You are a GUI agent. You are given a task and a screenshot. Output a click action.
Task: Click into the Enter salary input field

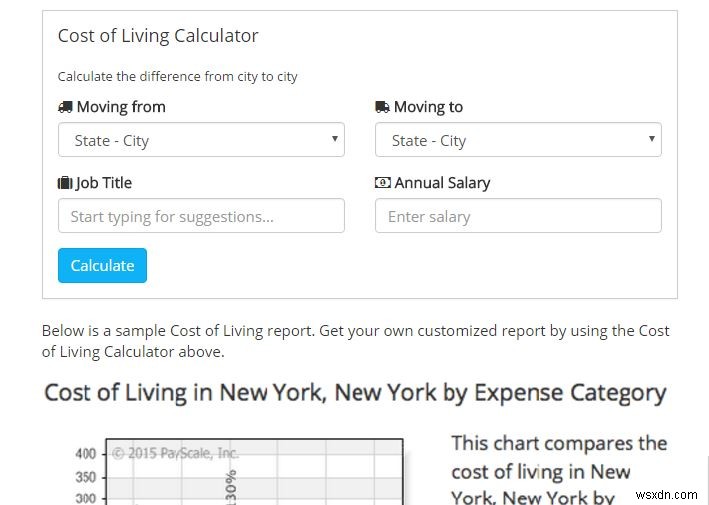pyautogui.click(x=518, y=216)
